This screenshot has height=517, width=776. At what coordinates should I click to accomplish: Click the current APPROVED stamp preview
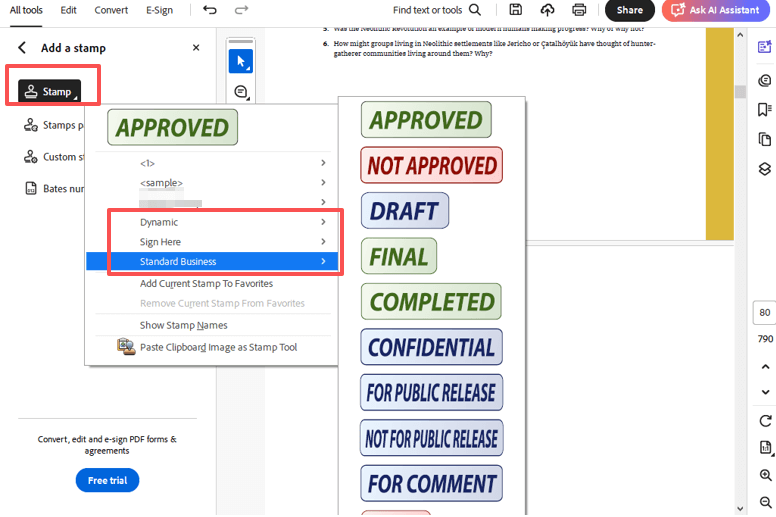172,127
